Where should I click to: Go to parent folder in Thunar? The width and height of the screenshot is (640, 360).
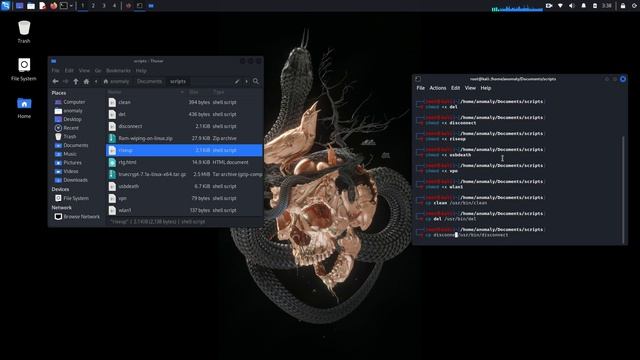(x=76, y=81)
